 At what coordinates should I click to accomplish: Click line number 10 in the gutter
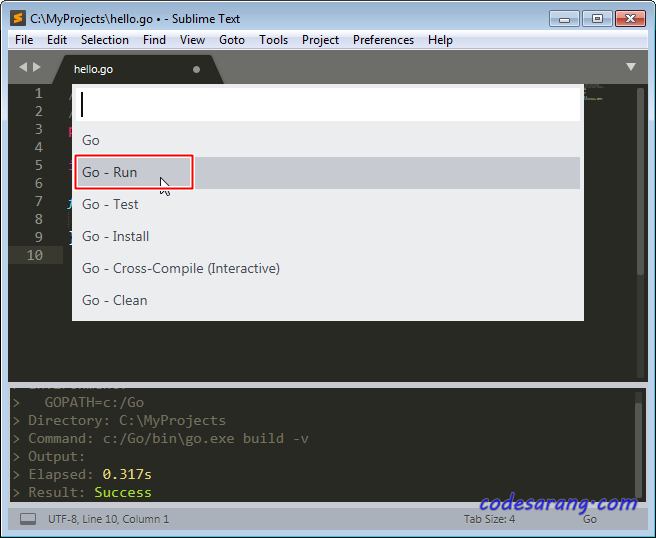(x=35, y=255)
